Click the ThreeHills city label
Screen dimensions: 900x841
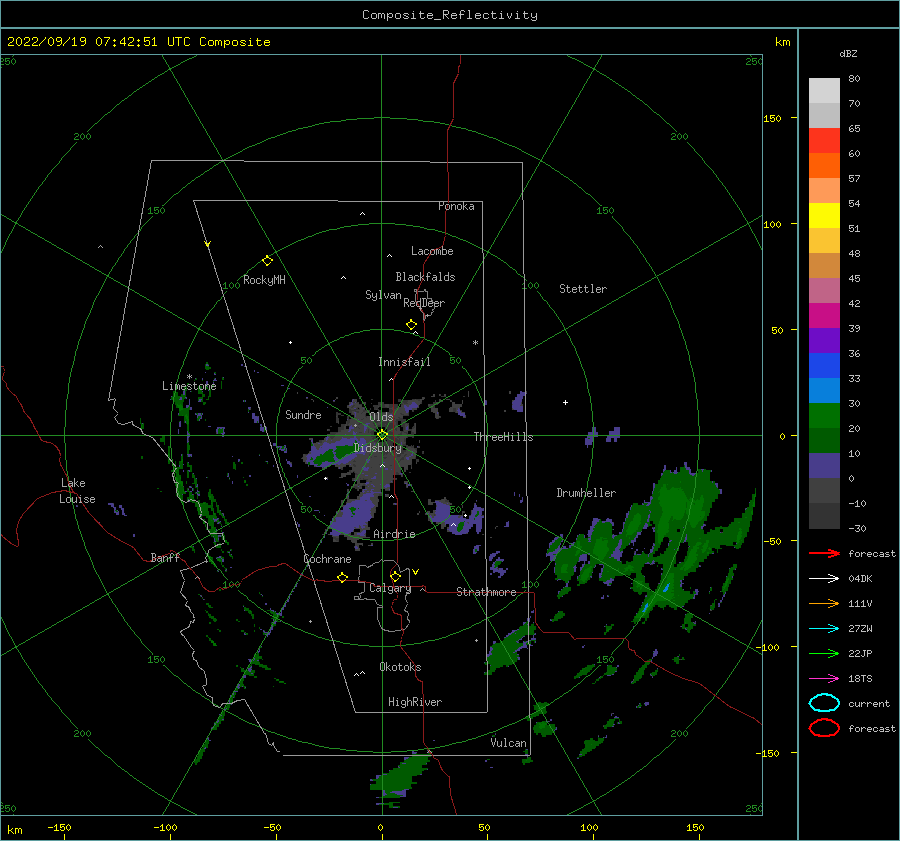pyautogui.click(x=503, y=437)
